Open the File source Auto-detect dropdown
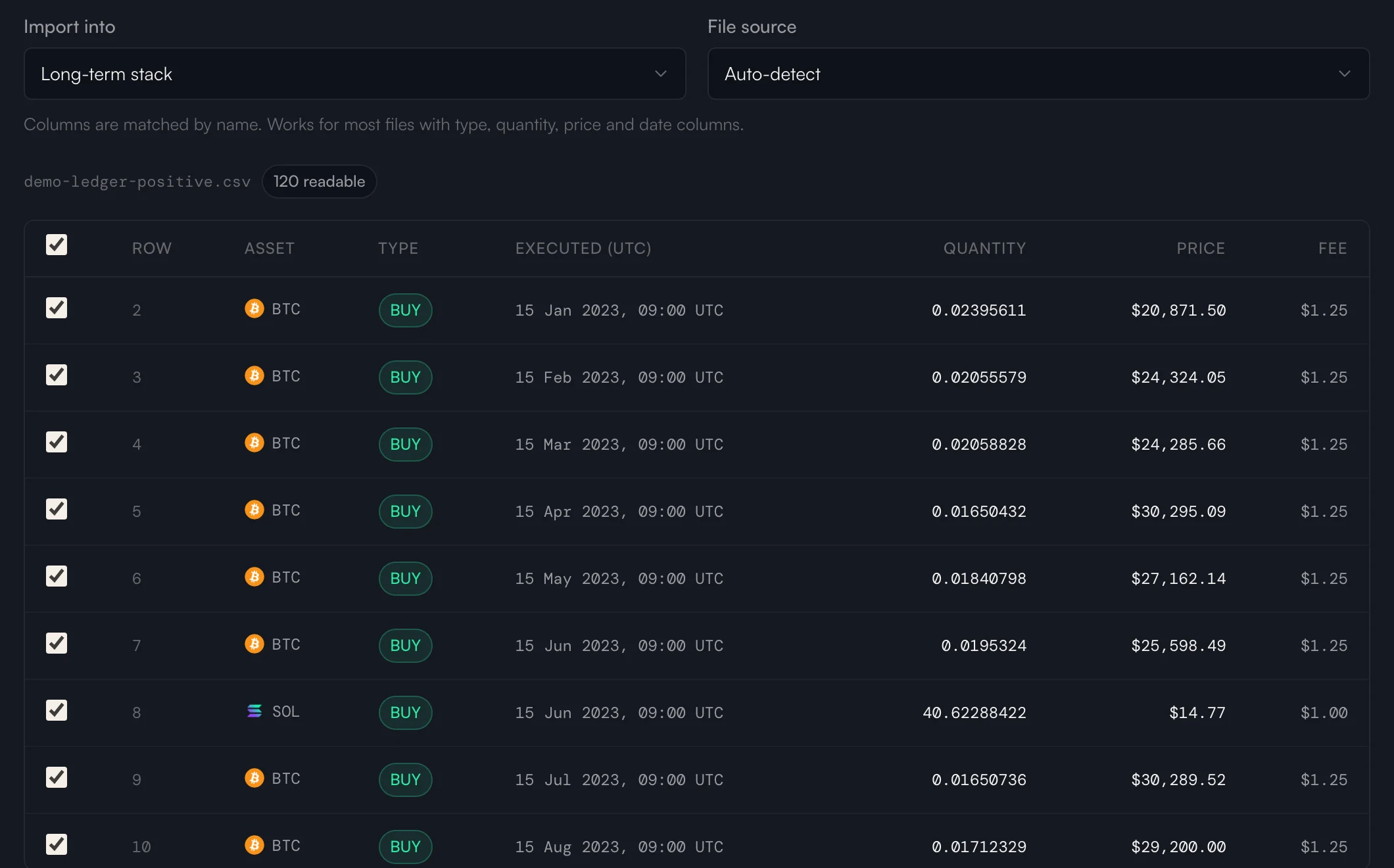This screenshot has height=868, width=1394. click(x=1038, y=74)
